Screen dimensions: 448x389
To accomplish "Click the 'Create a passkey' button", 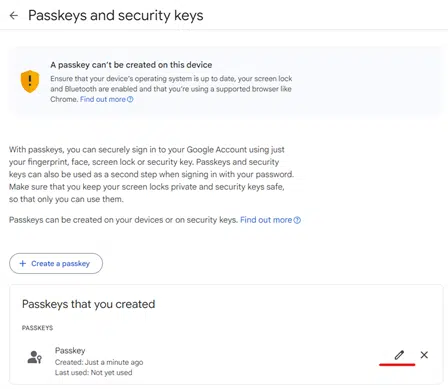I will (x=56, y=264).
